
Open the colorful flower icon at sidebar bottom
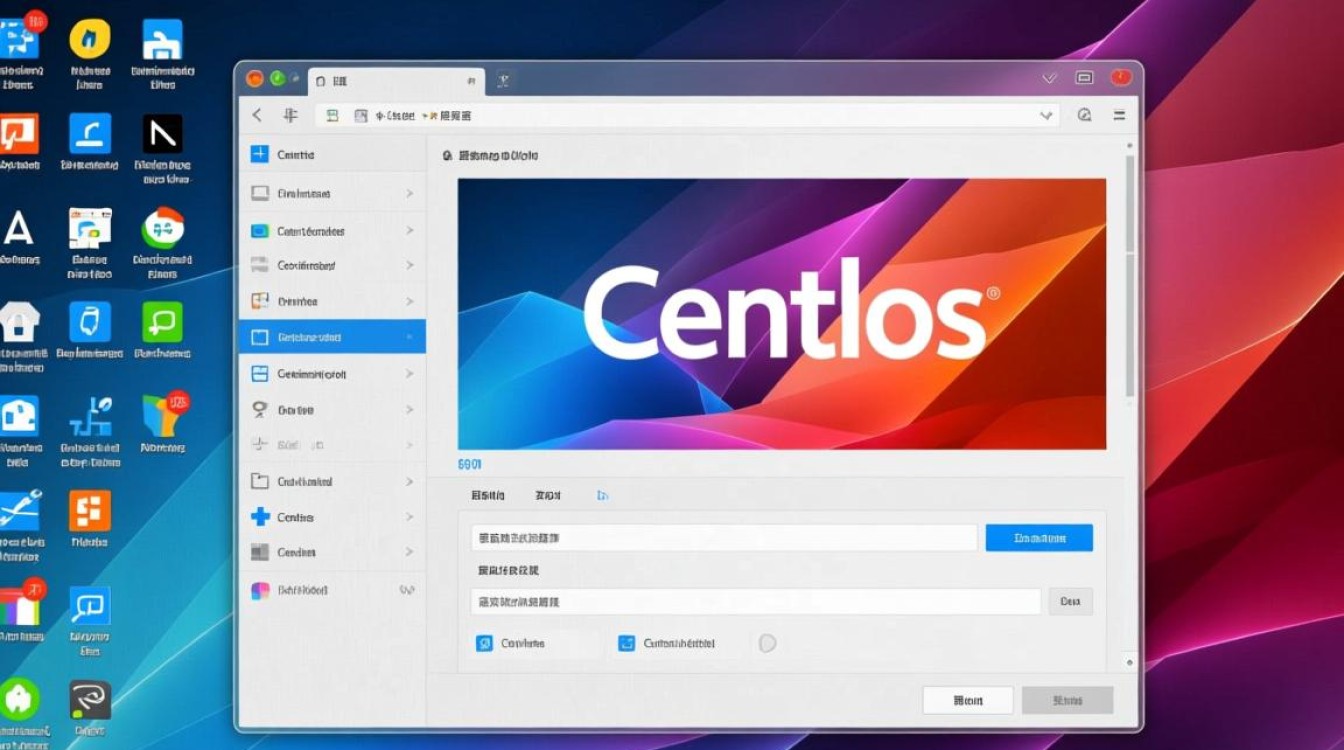click(x=259, y=590)
